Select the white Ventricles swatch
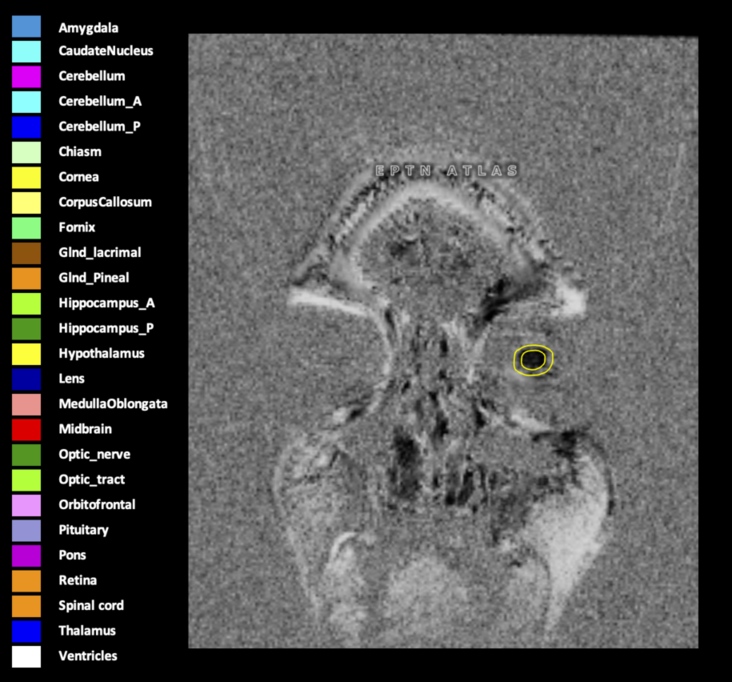The width and height of the screenshot is (732, 682). pos(26,657)
